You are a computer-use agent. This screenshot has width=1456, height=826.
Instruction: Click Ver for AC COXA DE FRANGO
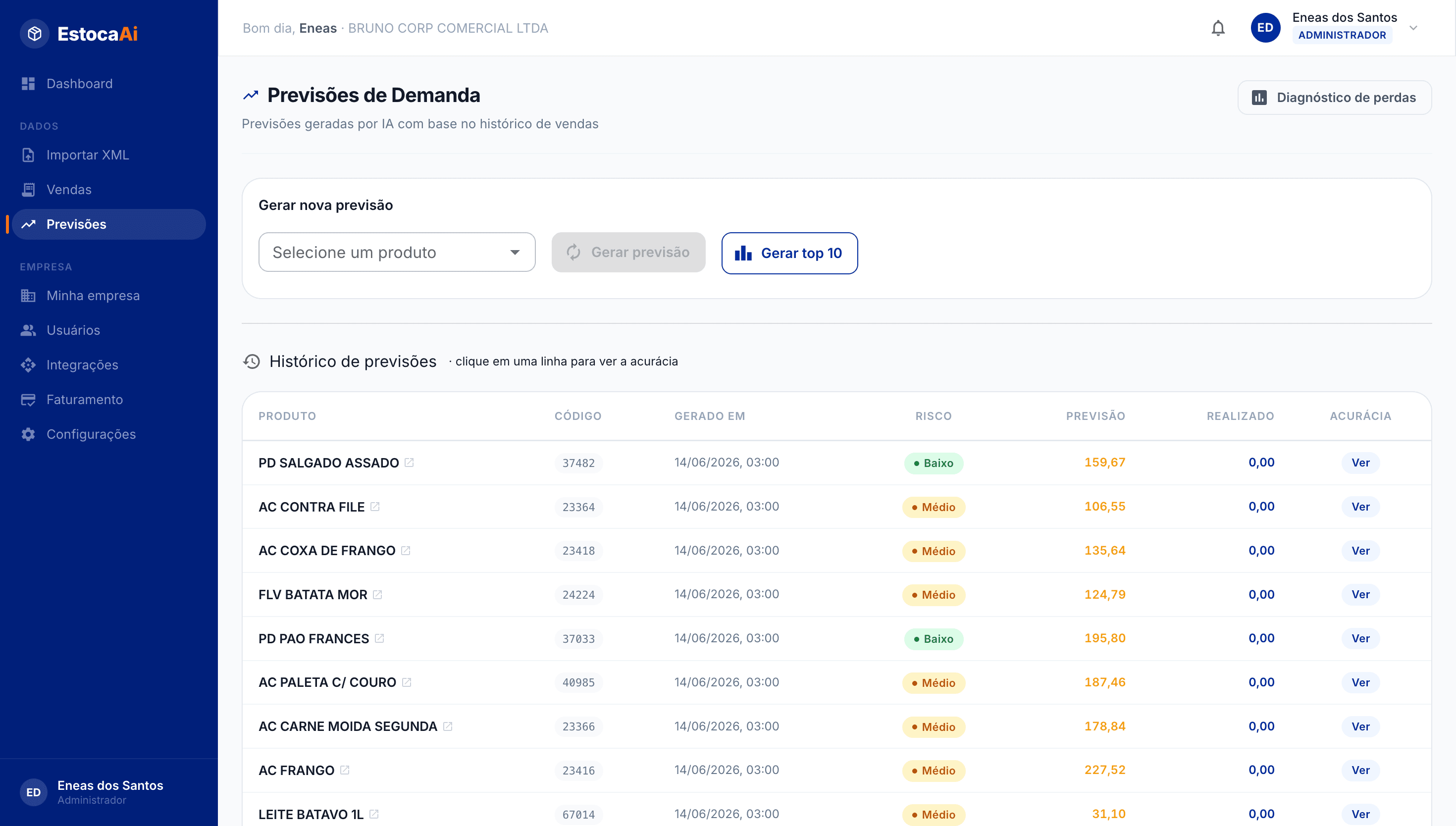(1360, 550)
